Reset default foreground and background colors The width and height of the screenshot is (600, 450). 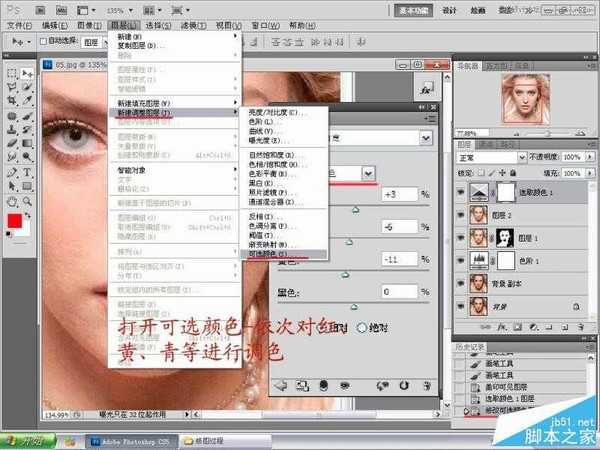(9, 234)
